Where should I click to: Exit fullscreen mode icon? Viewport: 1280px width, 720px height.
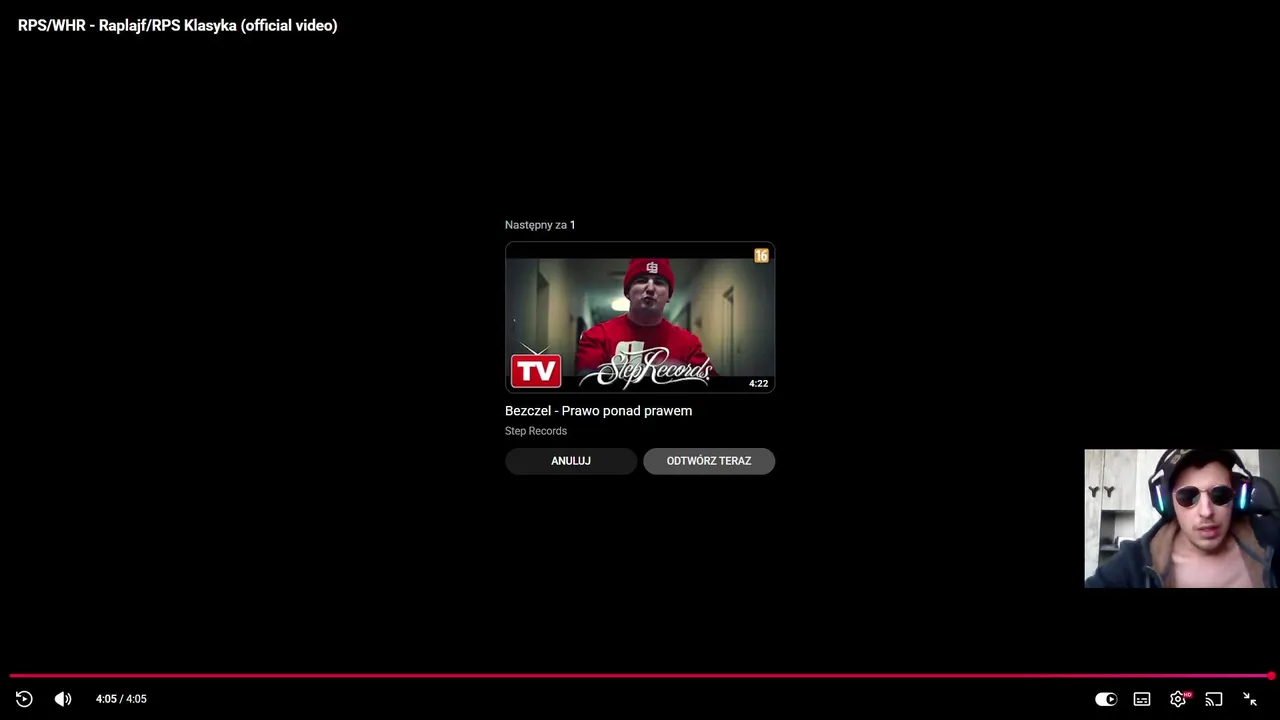[x=1250, y=699]
